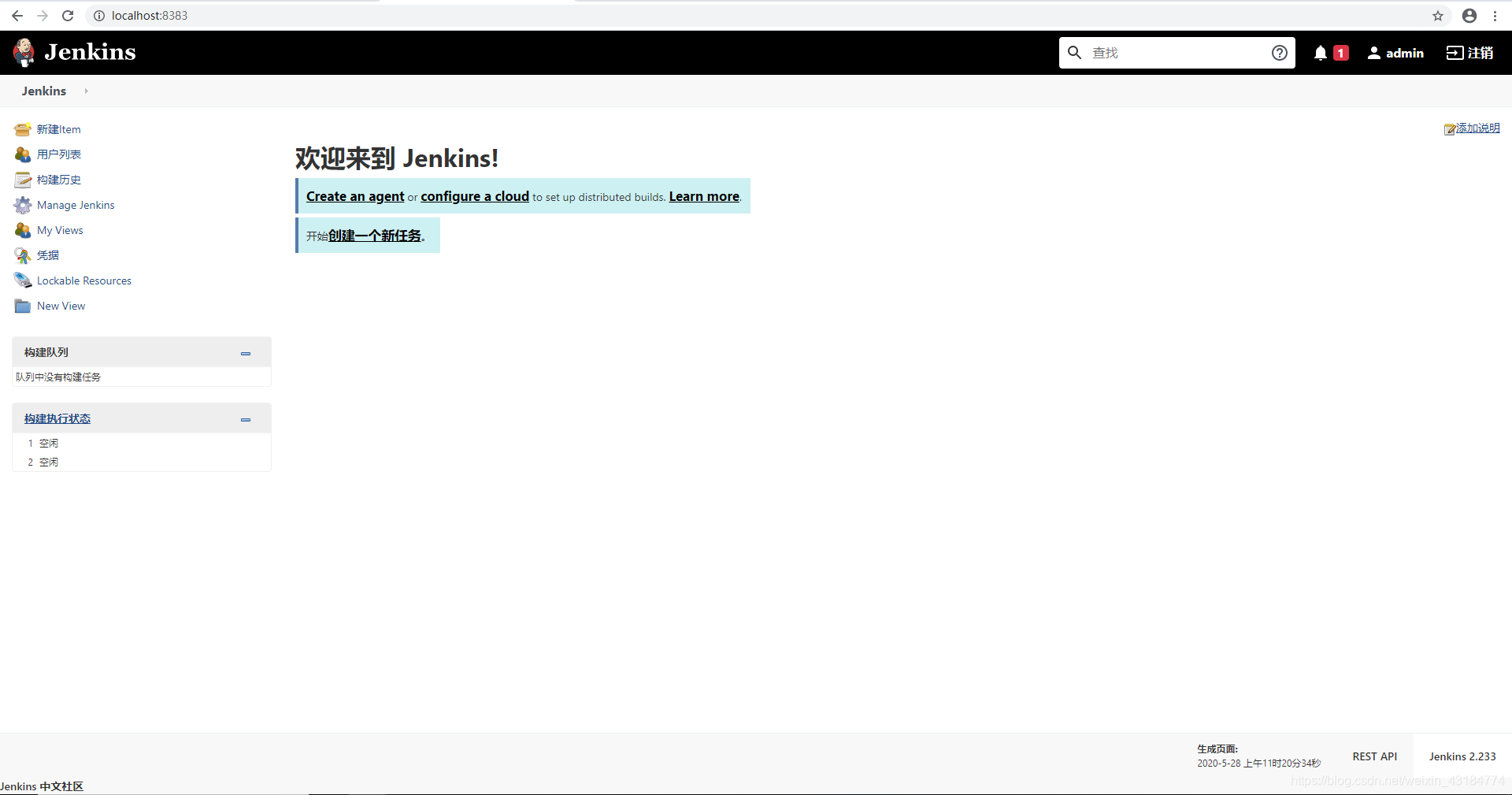The height and width of the screenshot is (795, 1512).
Task: Click the red notification count badge
Action: 1341,53
